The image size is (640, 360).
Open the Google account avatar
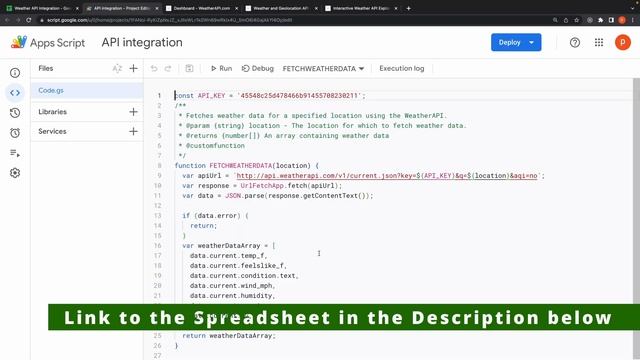(x=623, y=42)
